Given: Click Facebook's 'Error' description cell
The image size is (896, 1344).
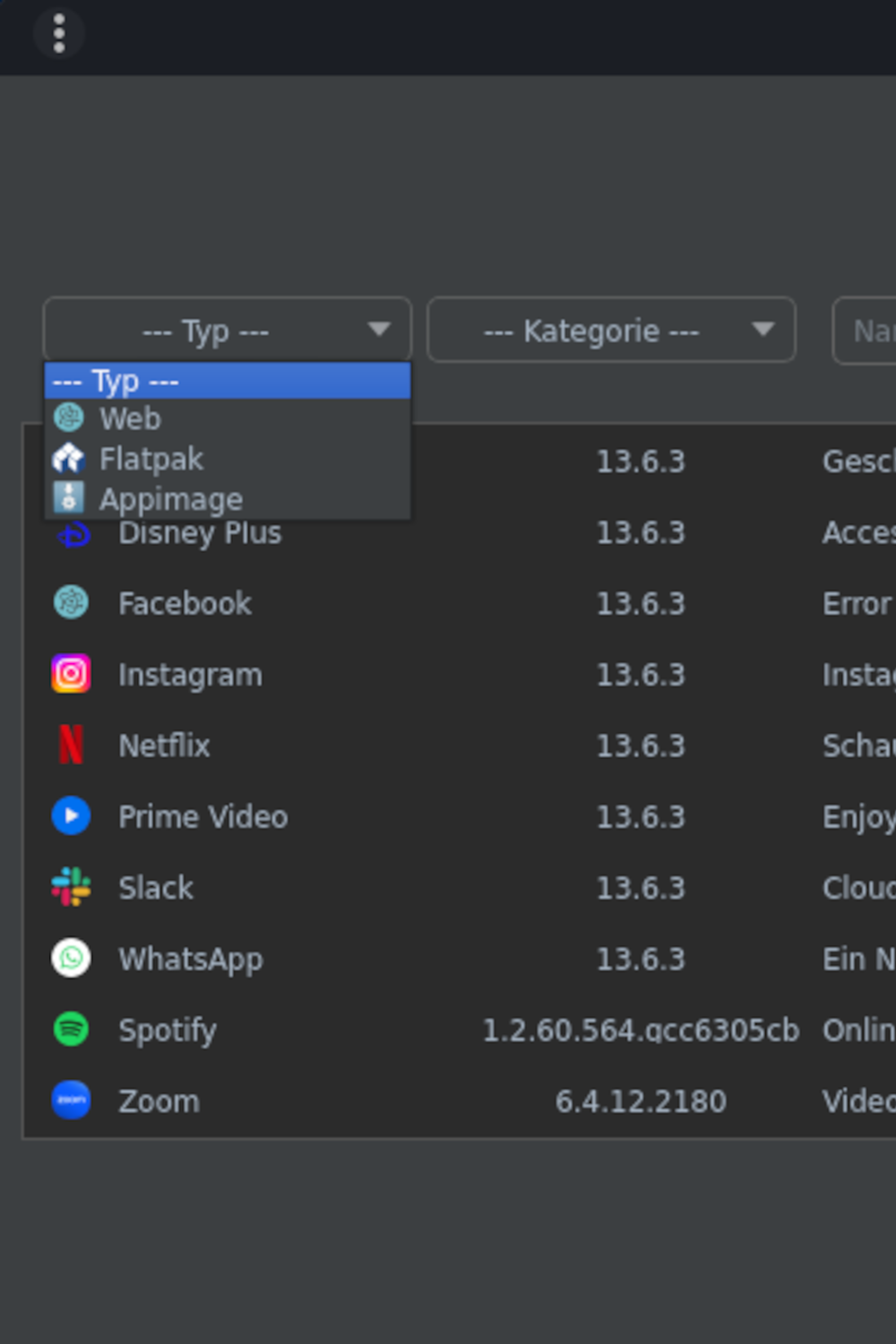Looking at the screenshot, I should 857,603.
